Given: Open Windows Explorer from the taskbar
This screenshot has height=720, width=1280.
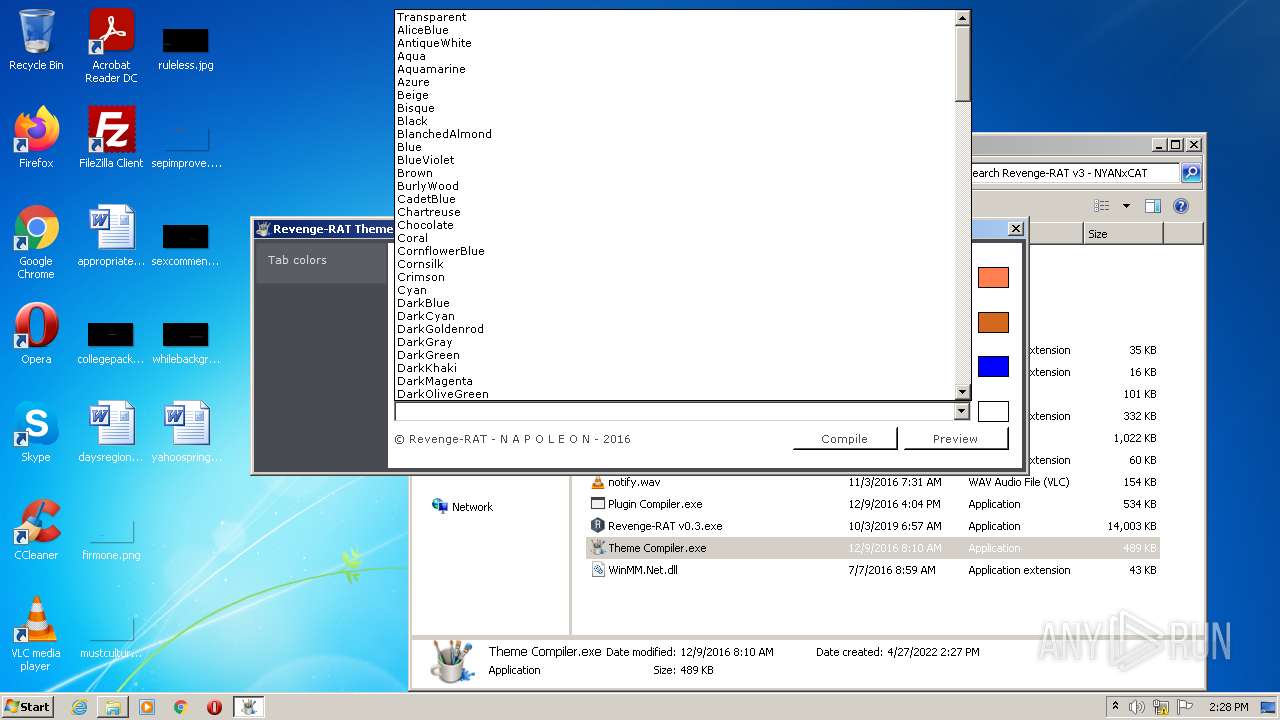Looking at the screenshot, I should pos(113,707).
